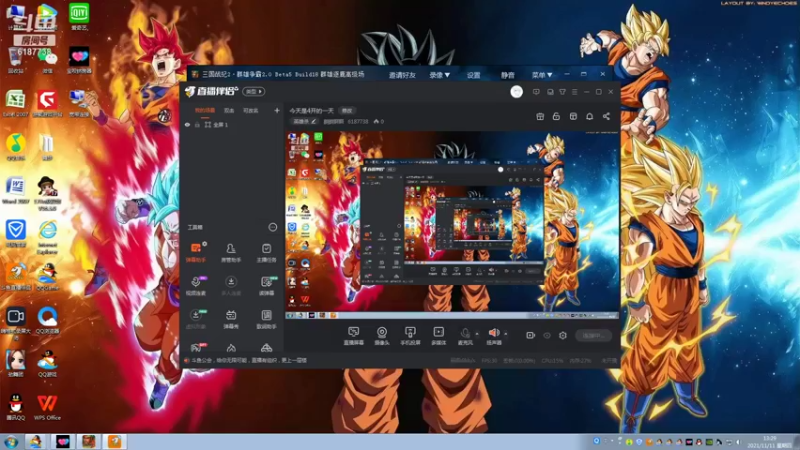Open the 腾讯QQ desktop icon

16,407
